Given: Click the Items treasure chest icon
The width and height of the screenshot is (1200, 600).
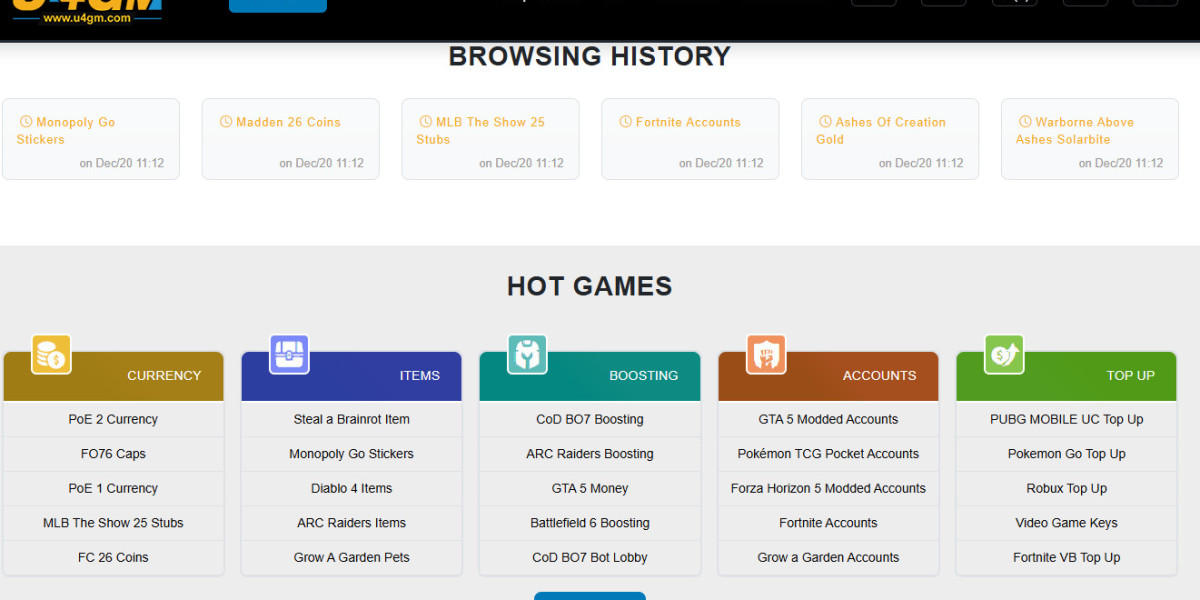Looking at the screenshot, I should tap(289, 355).
